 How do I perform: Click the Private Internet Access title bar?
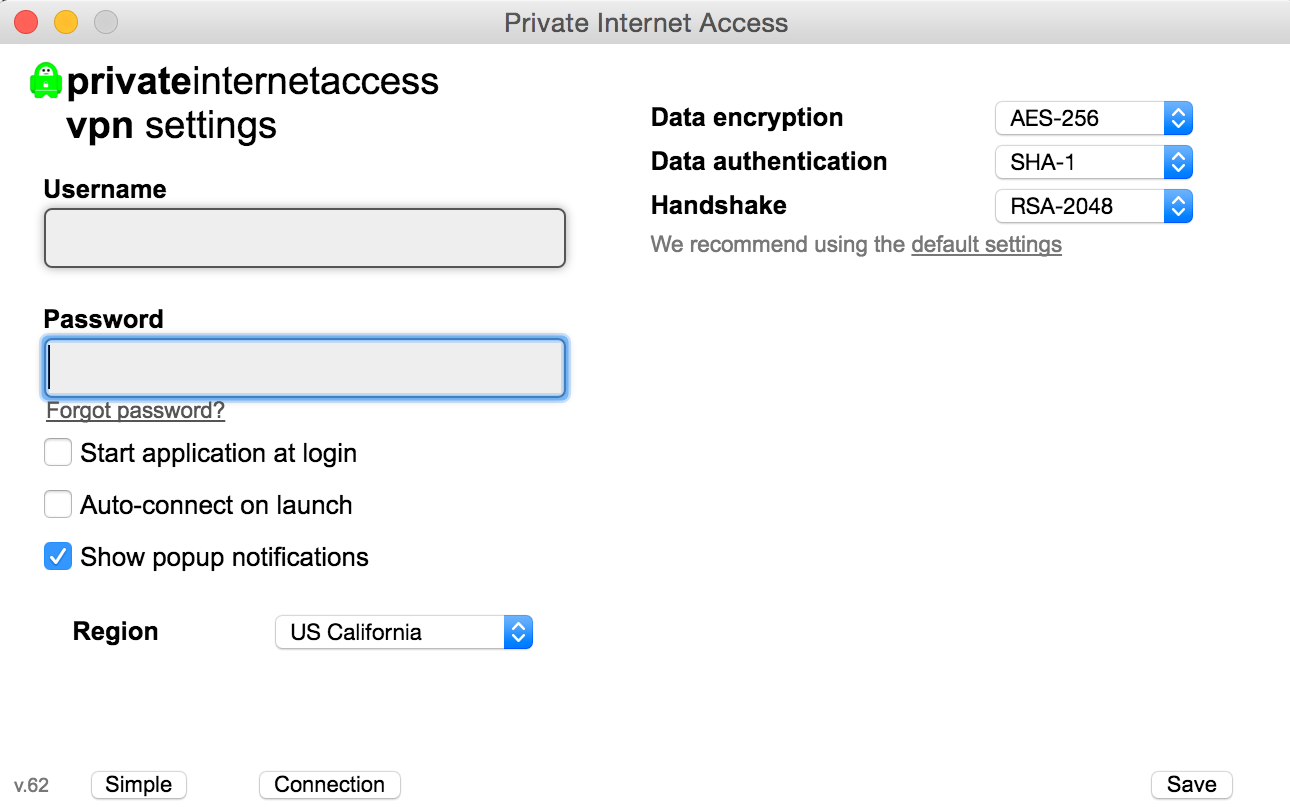[x=646, y=22]
